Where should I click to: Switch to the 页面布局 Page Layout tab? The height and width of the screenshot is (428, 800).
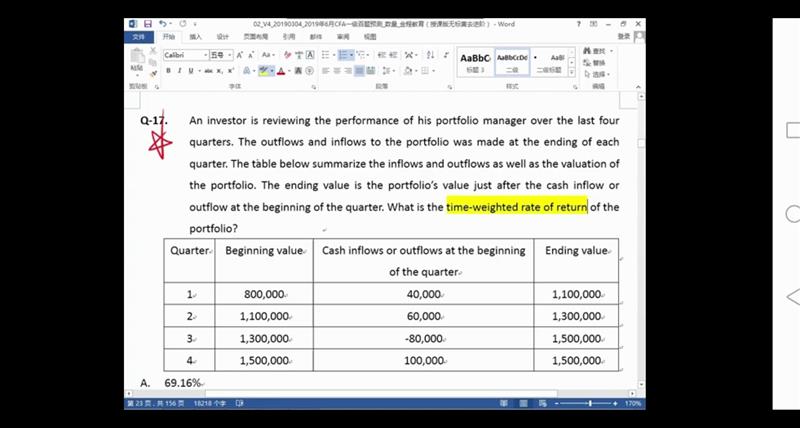pyautogui.click(x=256, y=37)
